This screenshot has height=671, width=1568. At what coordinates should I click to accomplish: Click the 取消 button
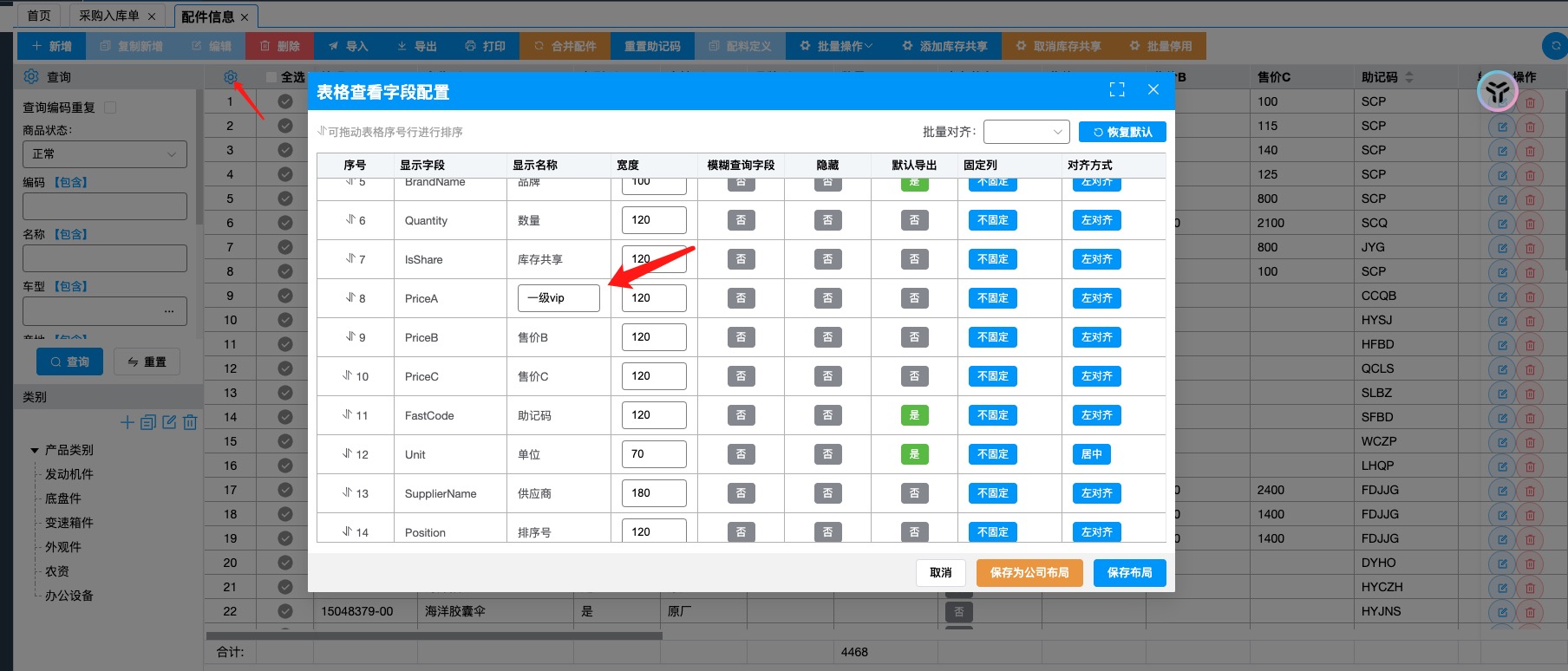[x=941, y=572]
